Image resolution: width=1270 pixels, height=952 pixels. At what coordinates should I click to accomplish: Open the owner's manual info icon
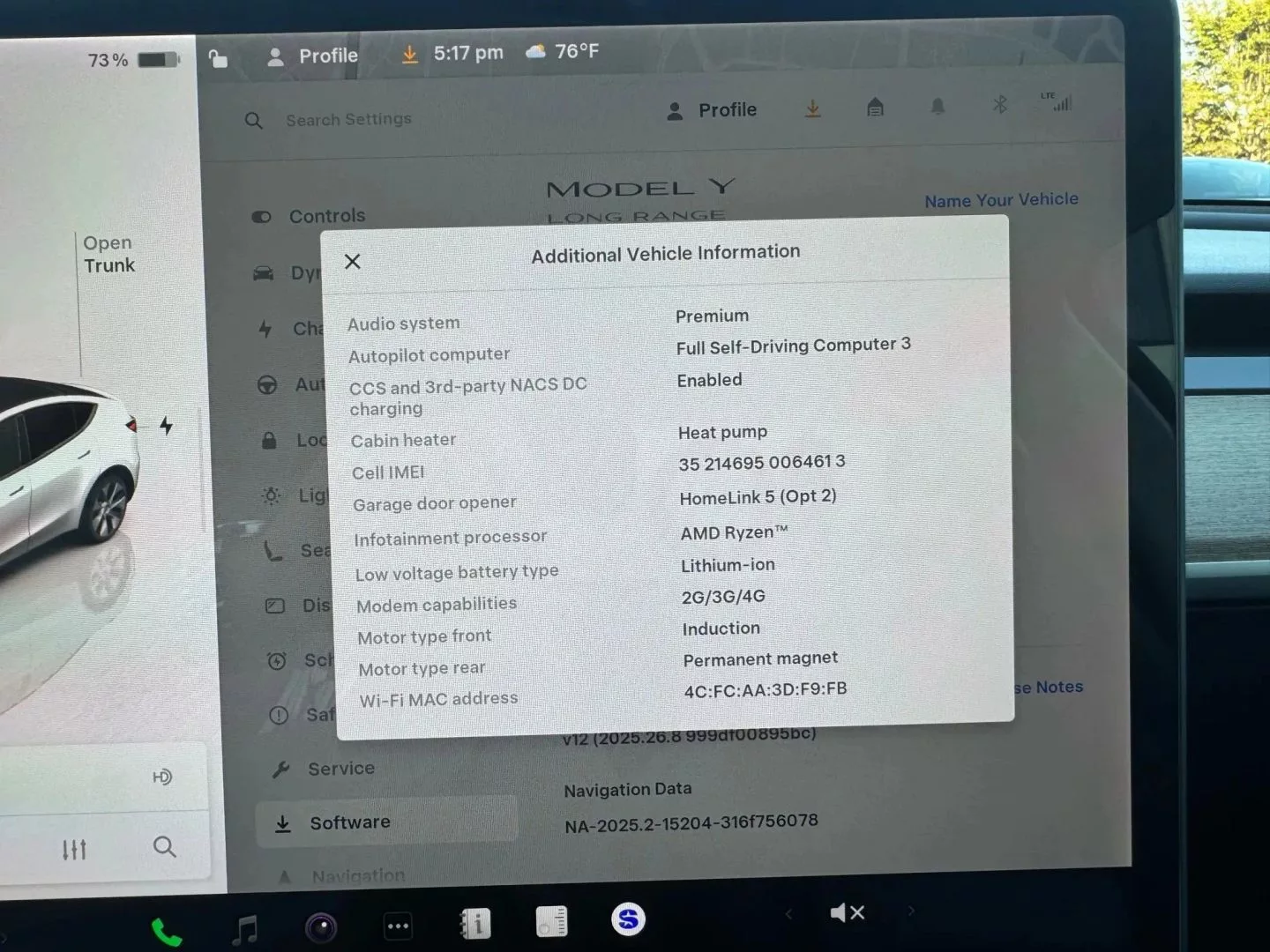coord(475,924)
